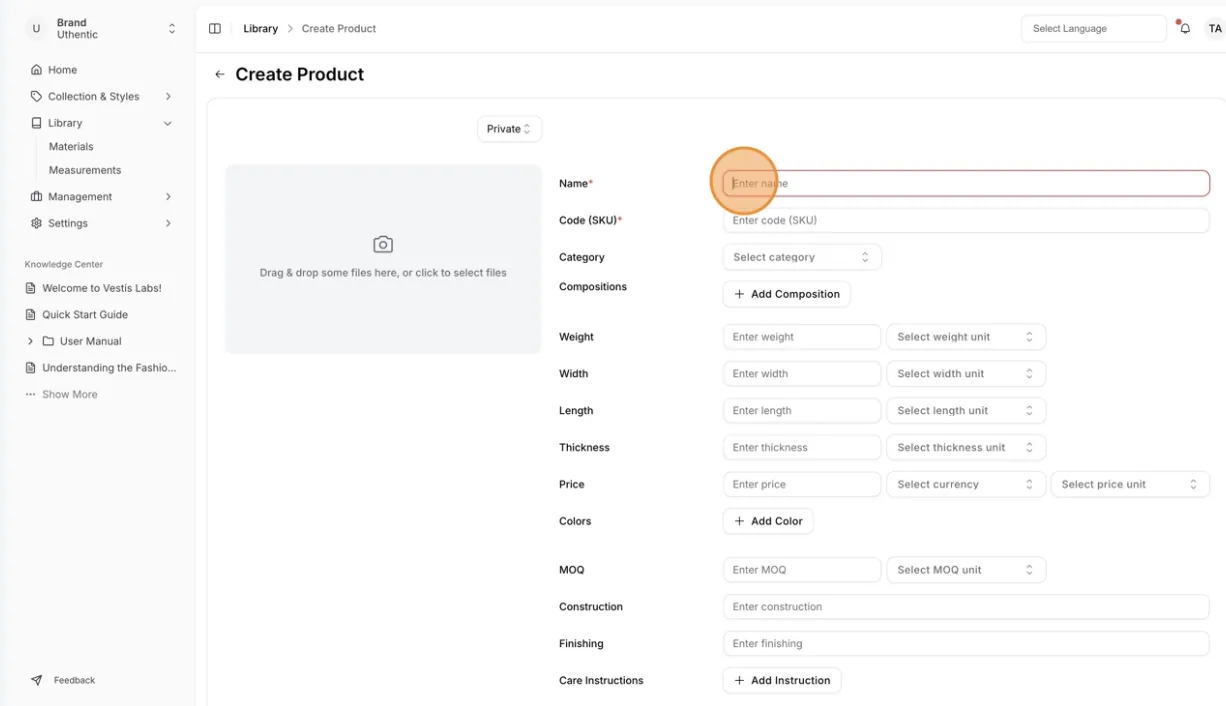
Task: Open Select MOQ unit dropdown
Action: point(966,570)
